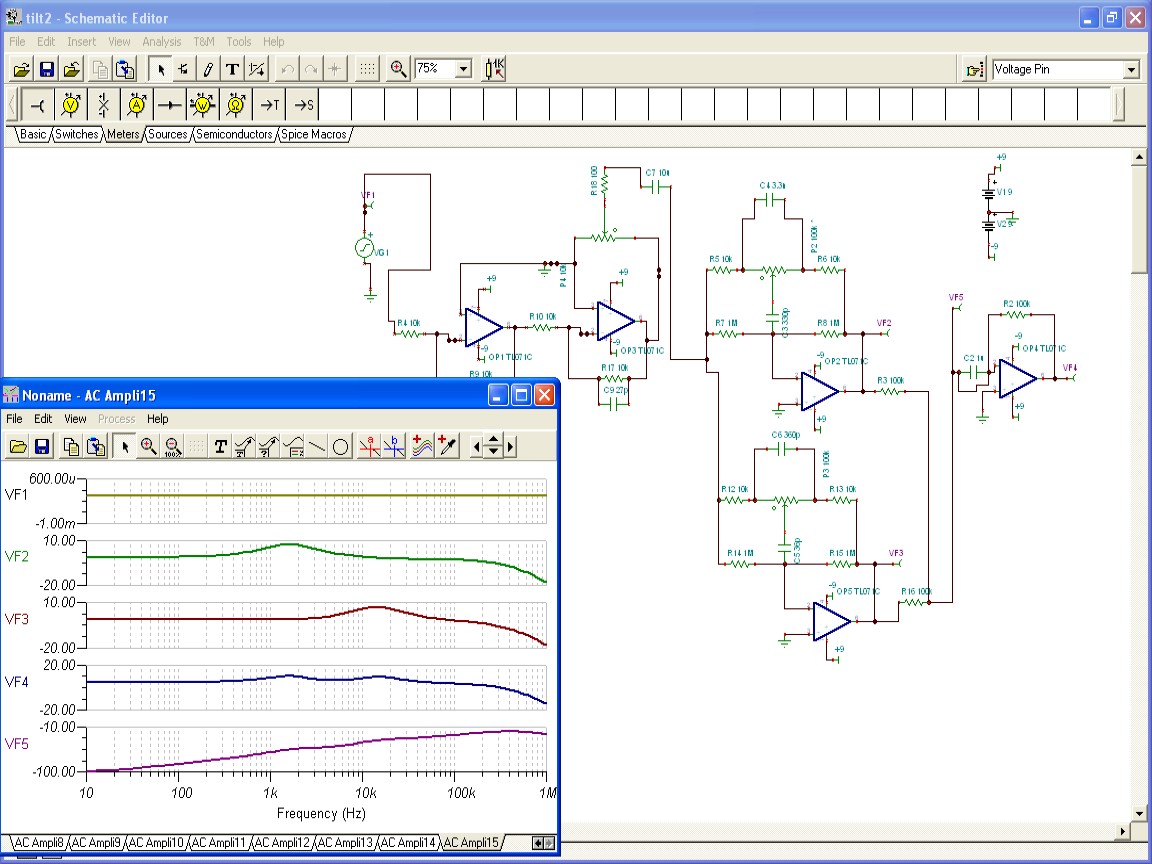Screen dimensions: 1152x864
Task: Select the line drawing tool in diagram window
Action: coord(317,447)
